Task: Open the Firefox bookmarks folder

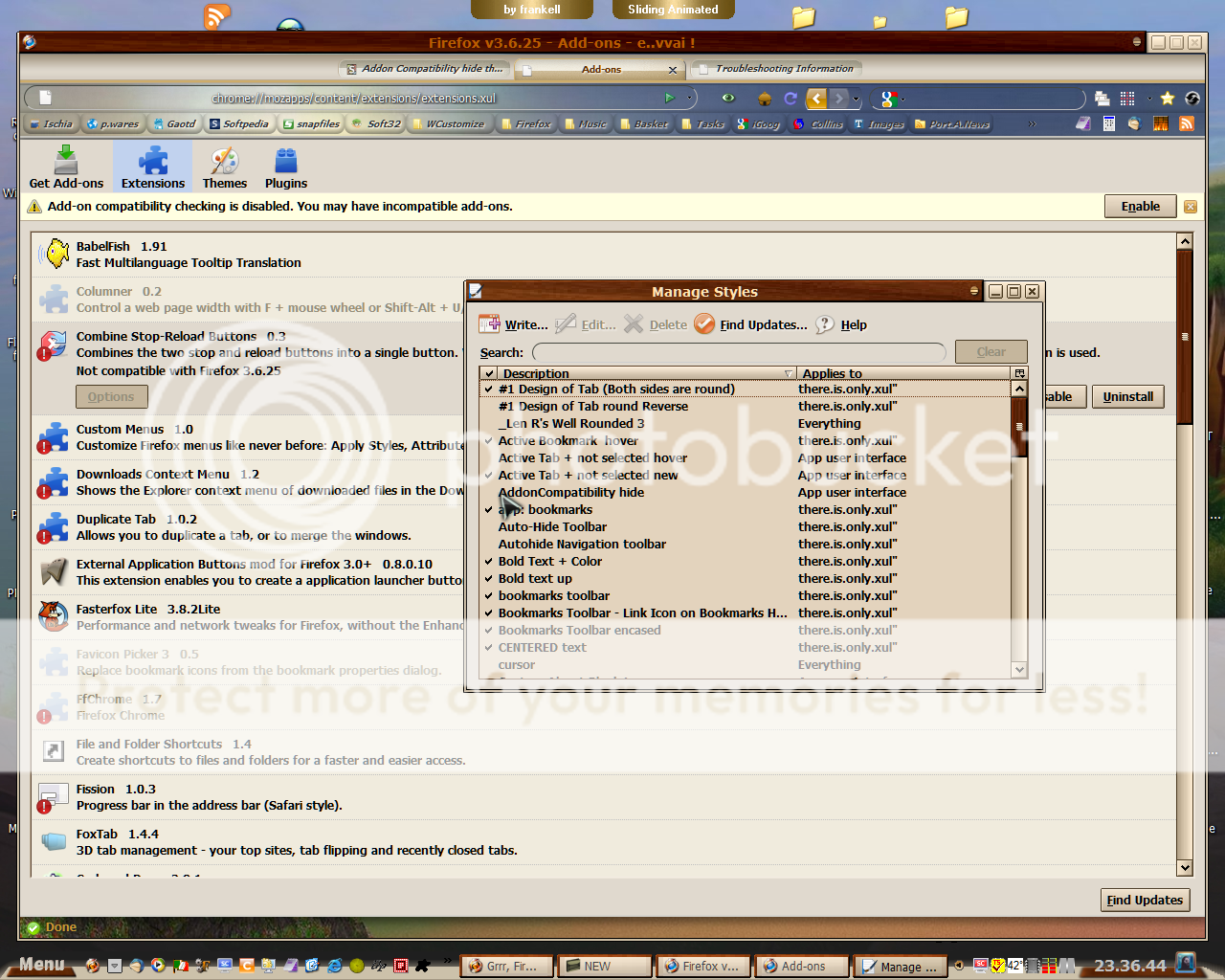Action: (x=525, y=123)
